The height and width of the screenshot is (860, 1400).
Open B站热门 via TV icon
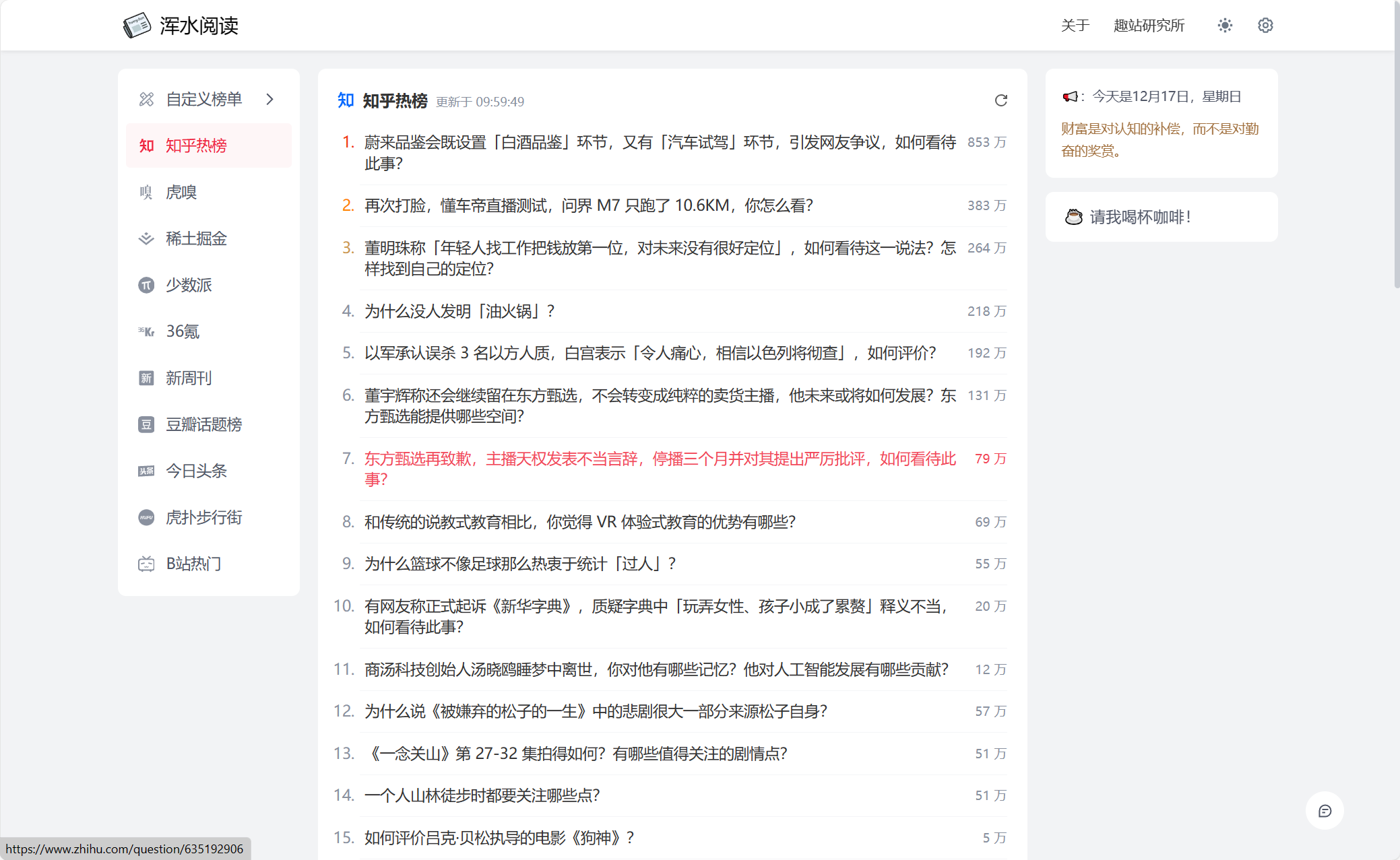pyautogui.click(x=146, y=564)
